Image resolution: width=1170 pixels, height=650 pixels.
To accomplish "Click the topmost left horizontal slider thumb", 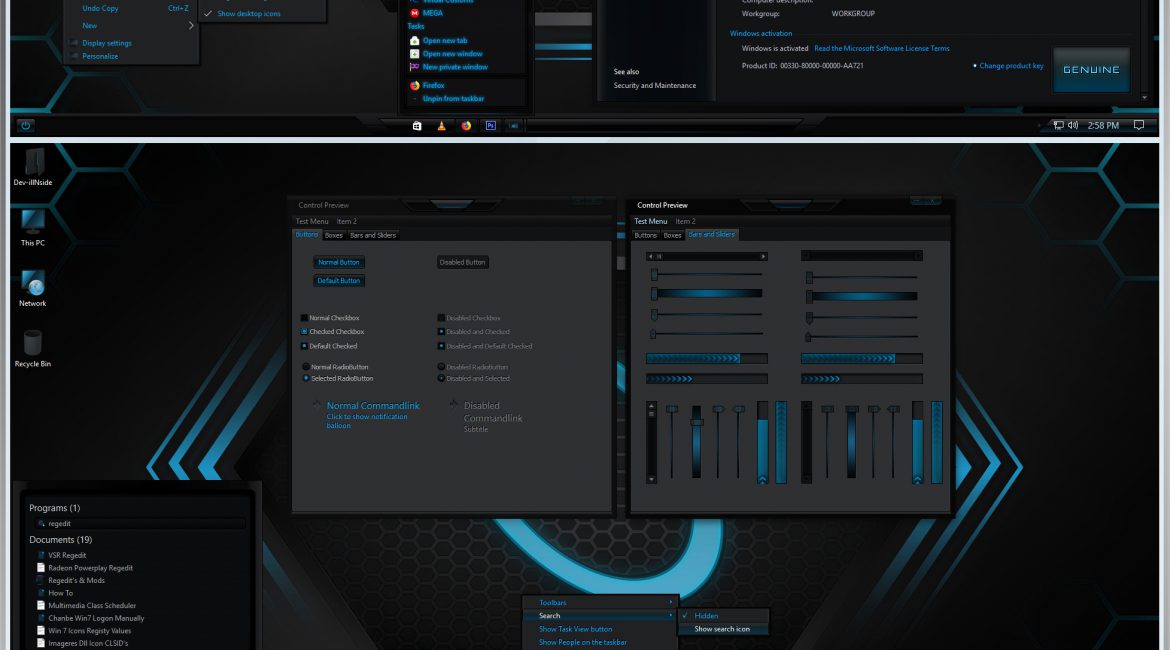I will tap(654, 275).
